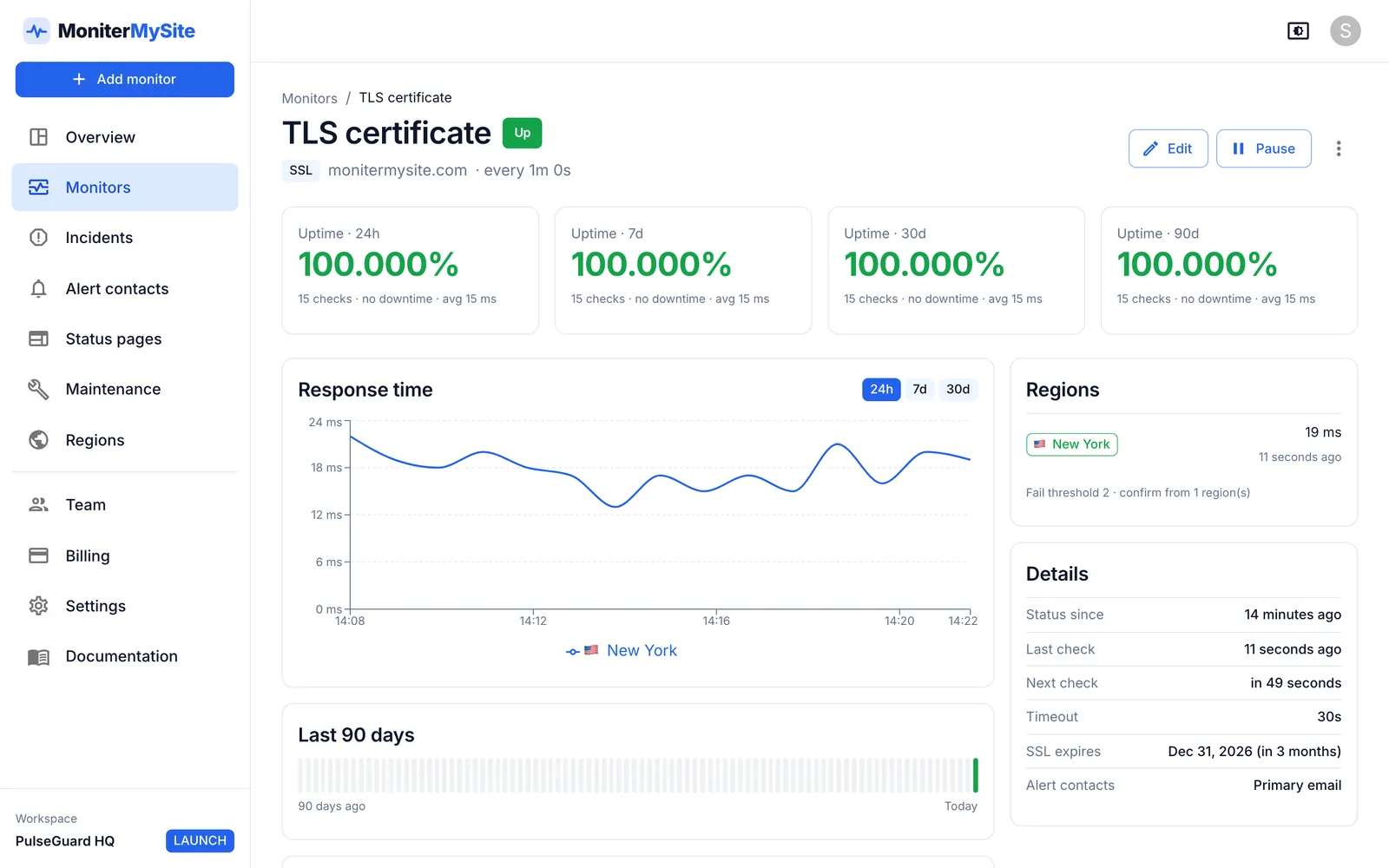Screen dimensions: 1389x868
Task: Click the SSL monitor type tag
Action: 300,170
